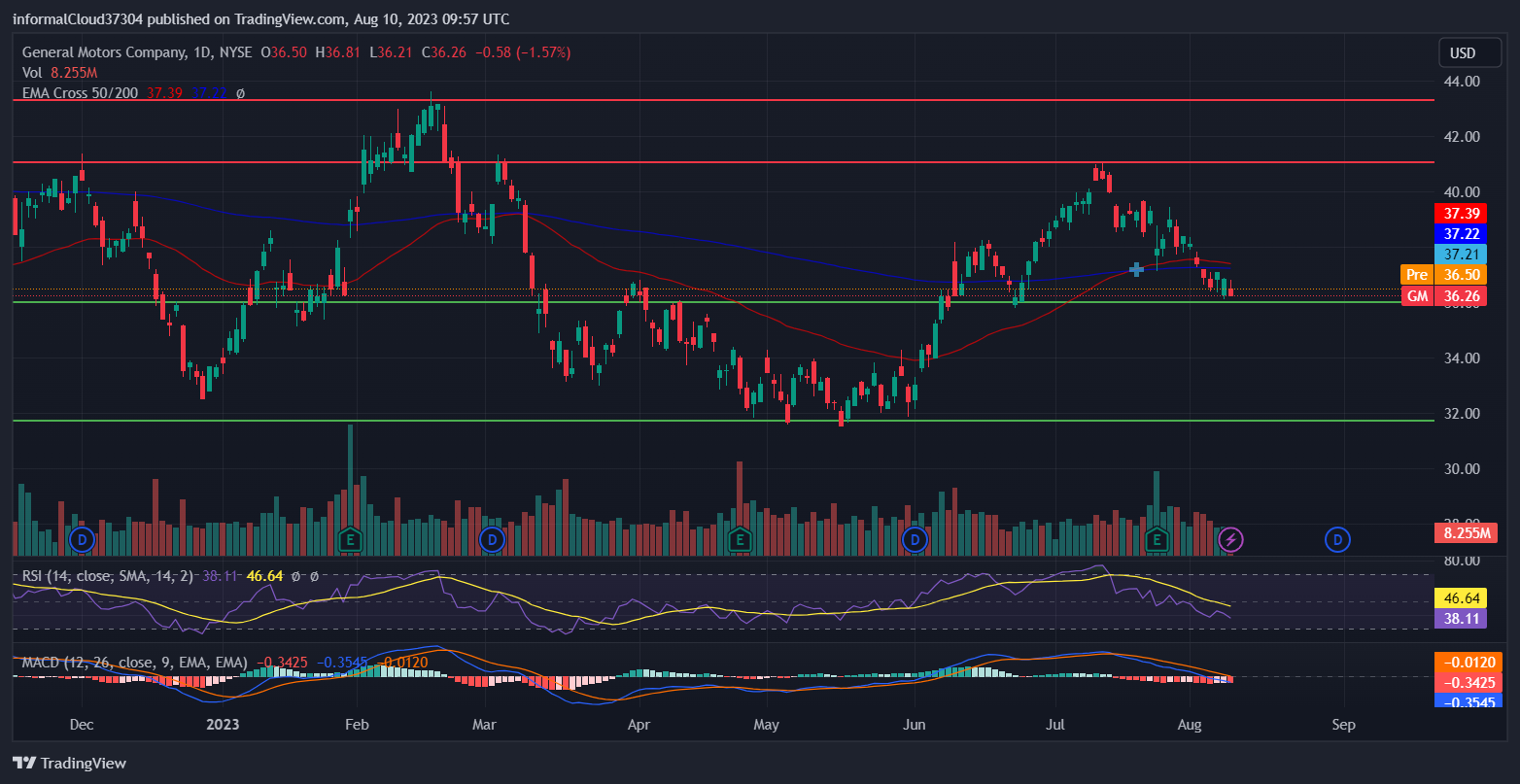Select the blue 37.22 EMA price label
Screen dimensions: 1520x784
[1461, 234]
